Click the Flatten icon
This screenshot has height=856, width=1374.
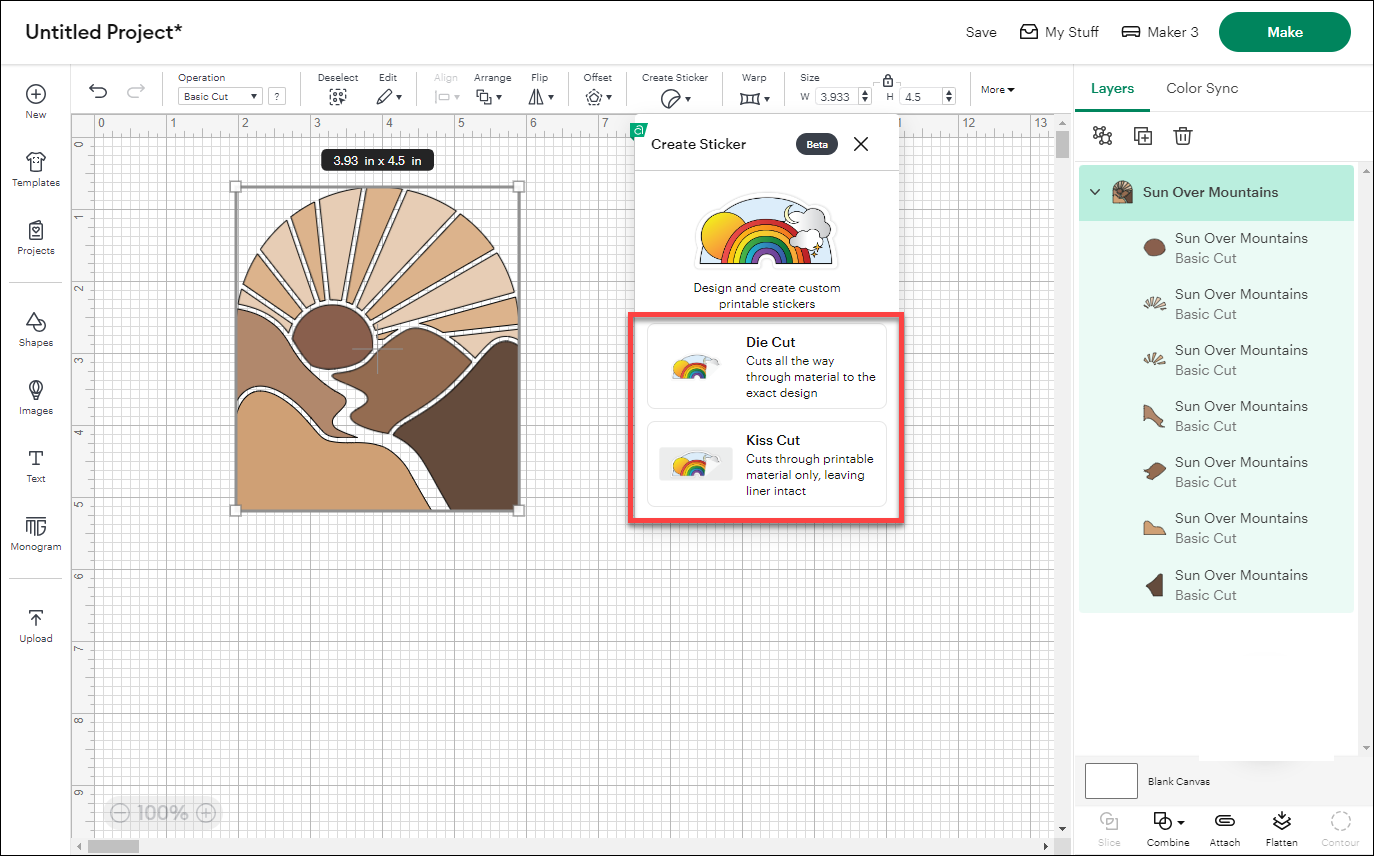pyautogui.click(x=1281, y=828)
